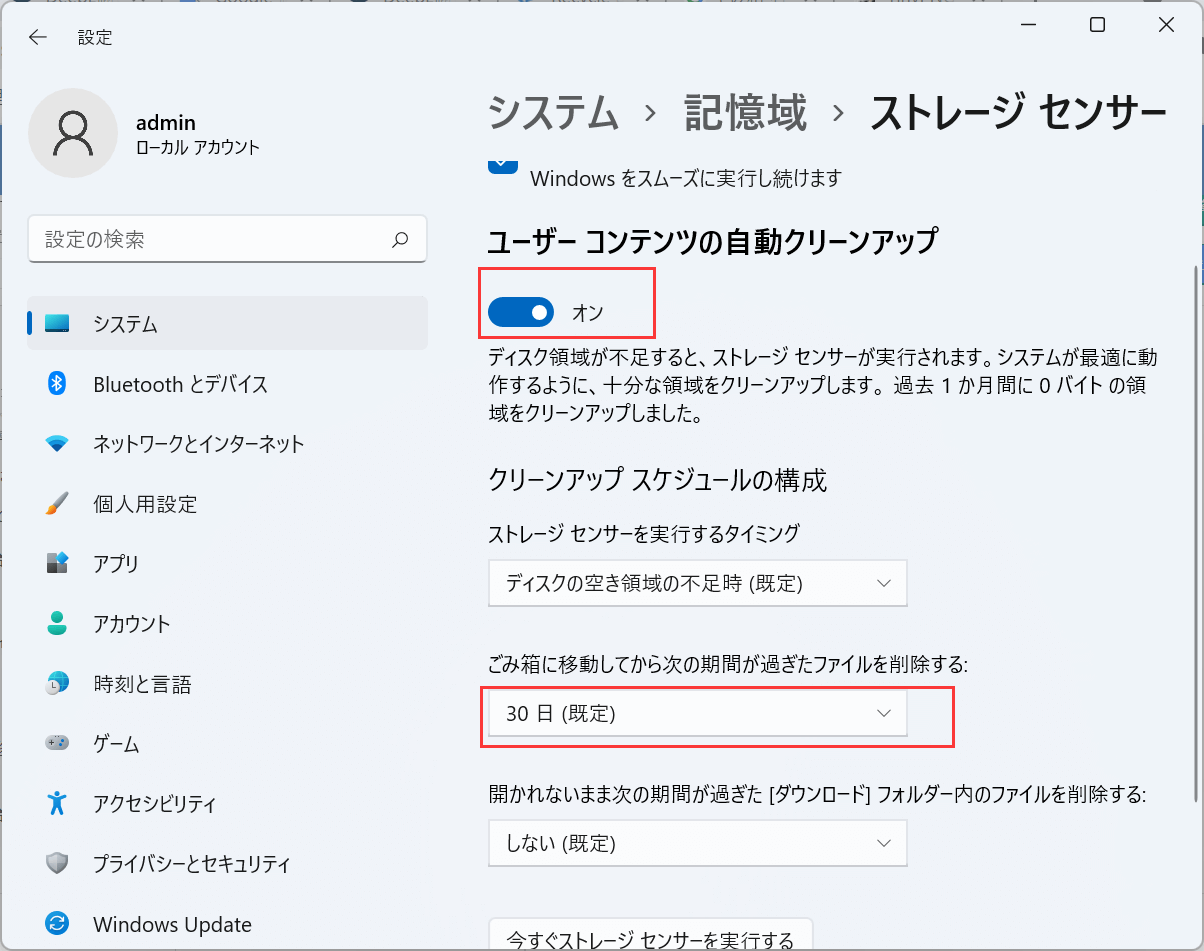Screen dimensions: 1204x951
Task: Select the アクセシビリティ sidebar entry
Action: (x=57, y=804)
